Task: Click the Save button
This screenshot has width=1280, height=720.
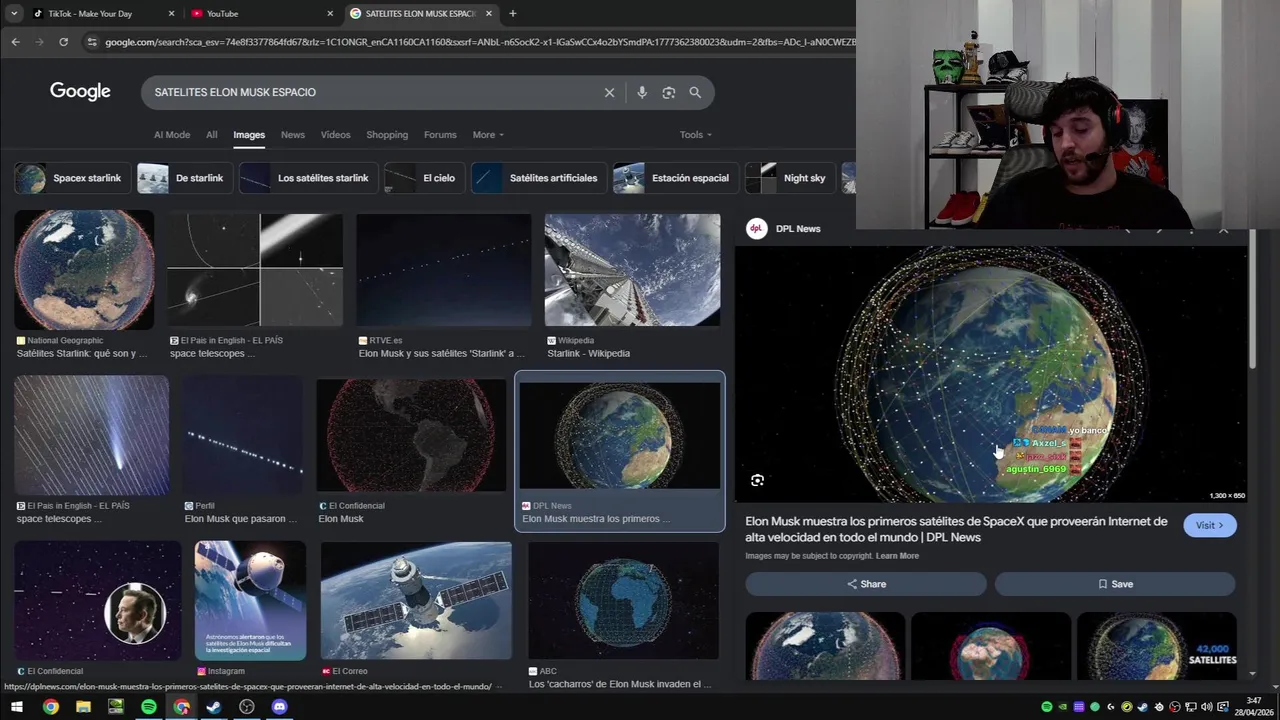Action: [1115, 584]
